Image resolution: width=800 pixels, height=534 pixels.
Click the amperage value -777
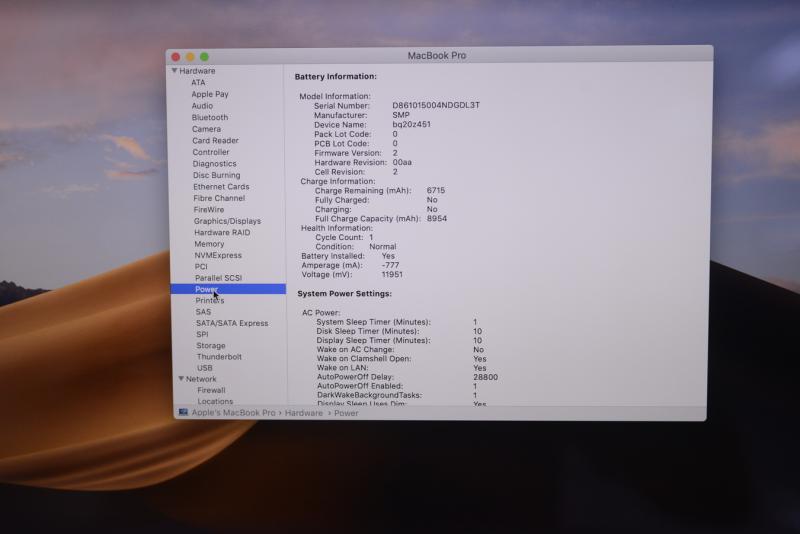point(390,265)
